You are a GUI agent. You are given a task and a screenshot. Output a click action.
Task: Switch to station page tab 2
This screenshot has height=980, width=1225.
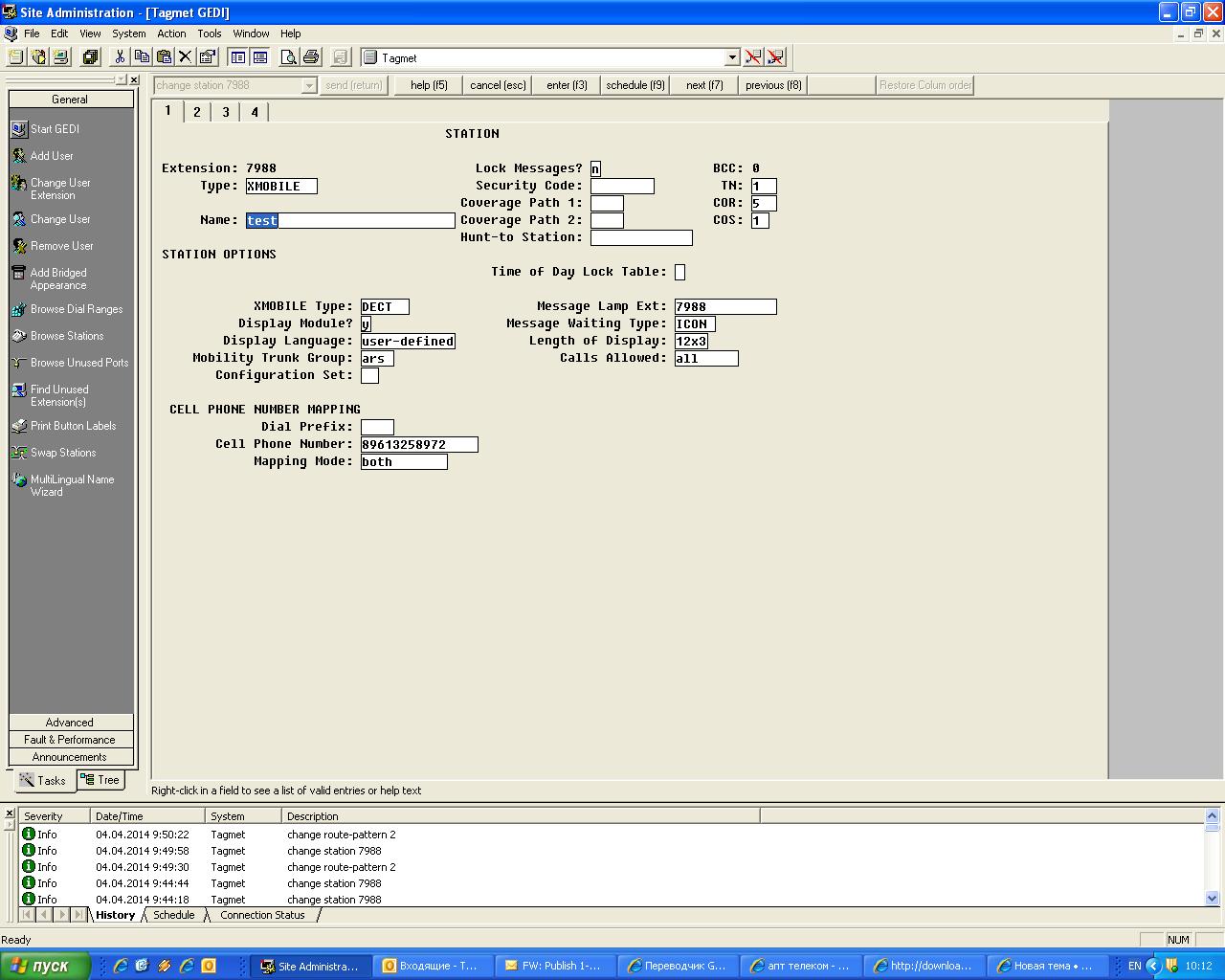[x=197, y=112]
